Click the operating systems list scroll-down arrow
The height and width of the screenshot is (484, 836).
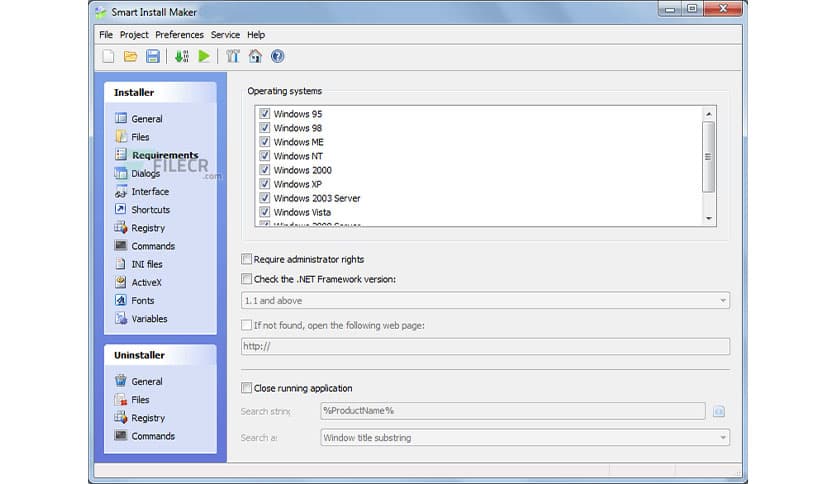tap(709, 218)
